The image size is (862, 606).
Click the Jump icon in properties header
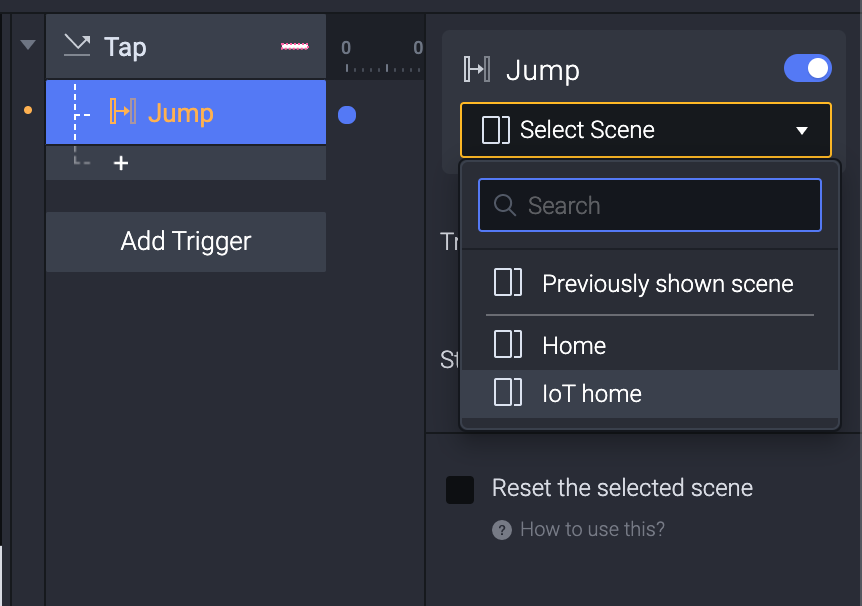(x=476, y=70)
